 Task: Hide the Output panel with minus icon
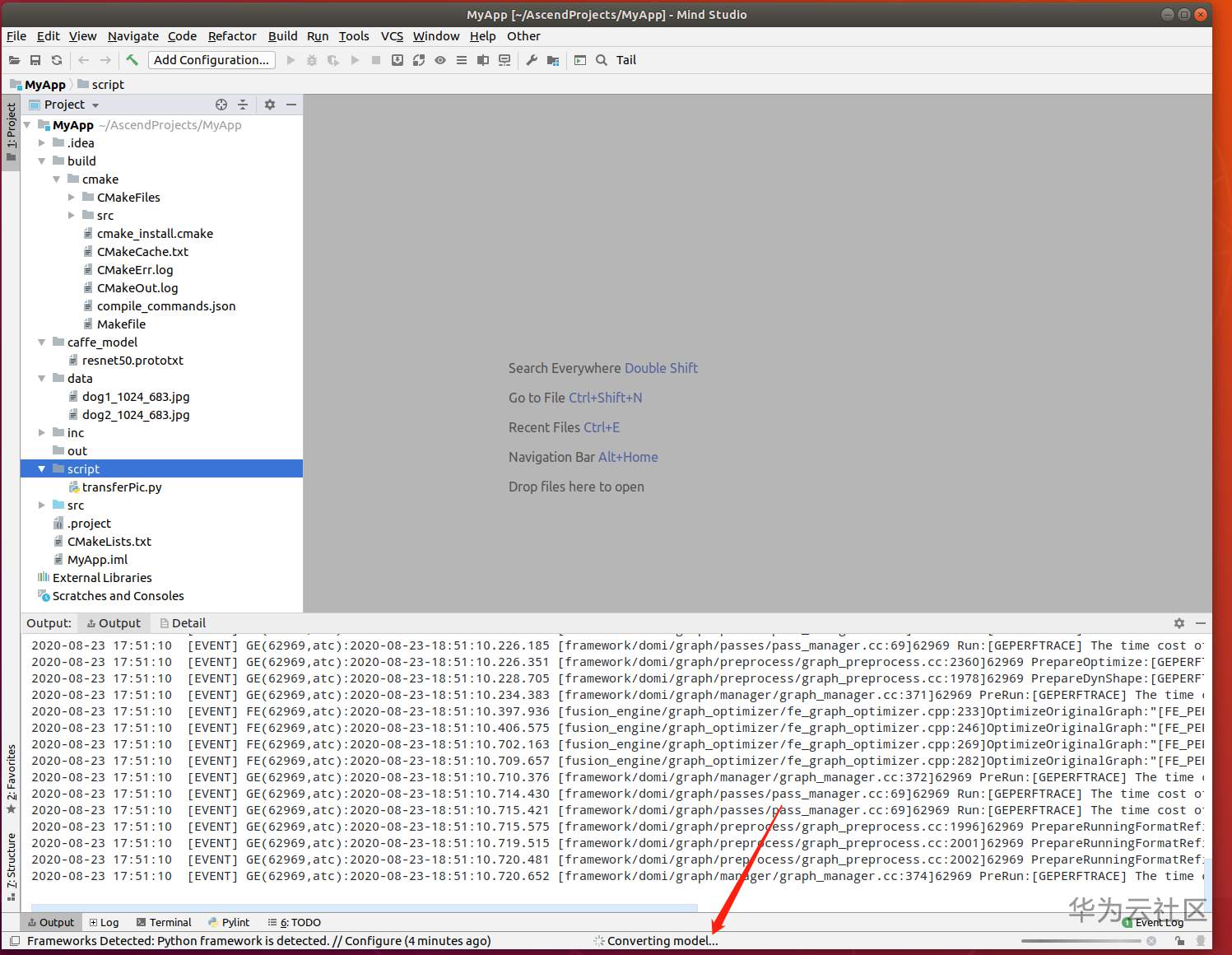coord(1201,623)
